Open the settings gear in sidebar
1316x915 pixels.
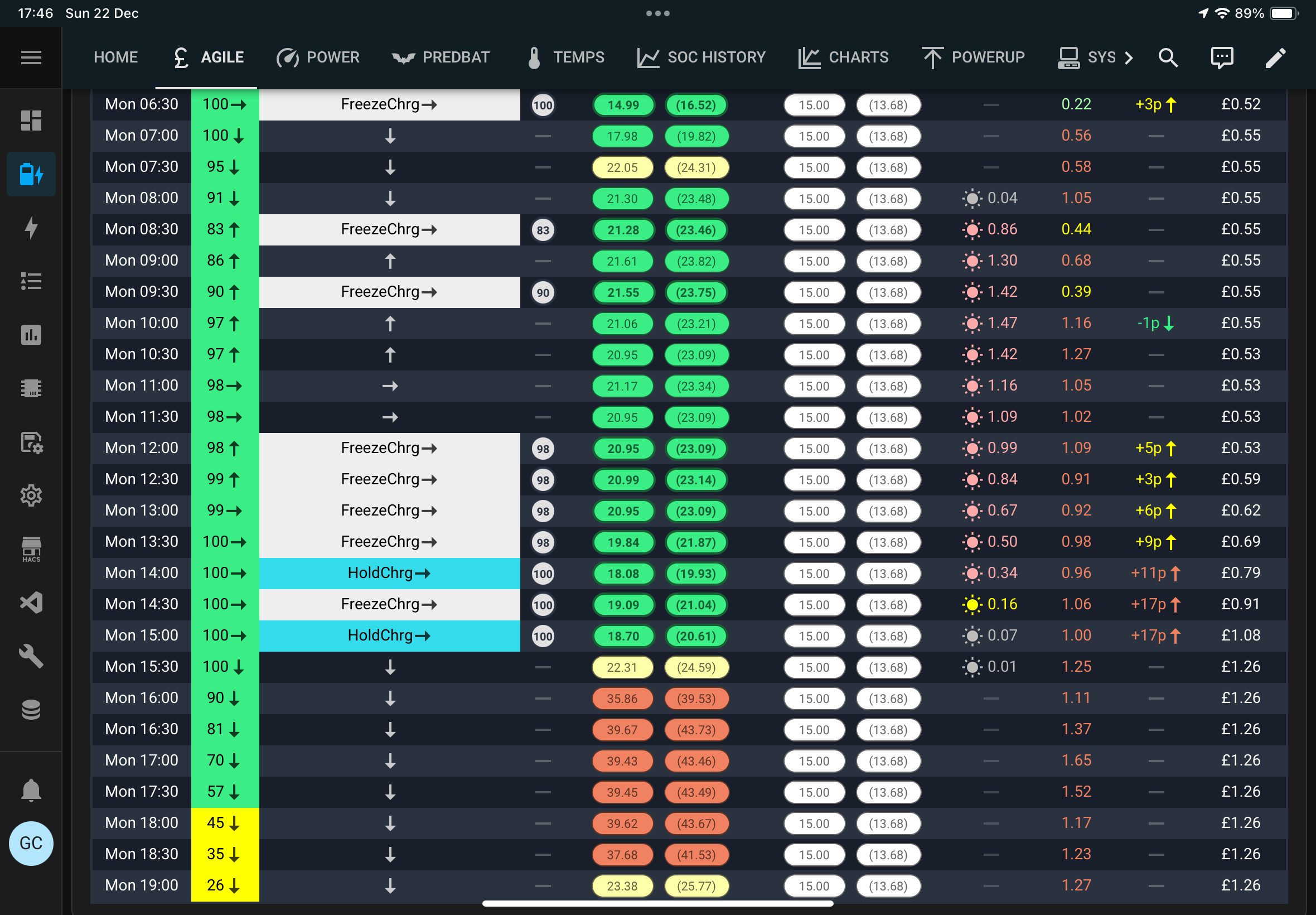point(31,495)
